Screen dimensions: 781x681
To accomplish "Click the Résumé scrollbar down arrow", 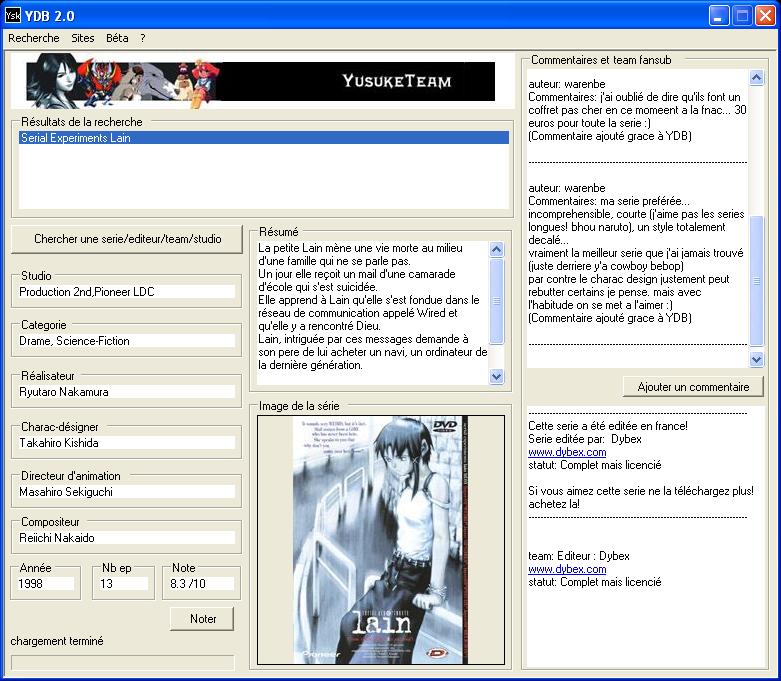I will (x=497, y=377).
